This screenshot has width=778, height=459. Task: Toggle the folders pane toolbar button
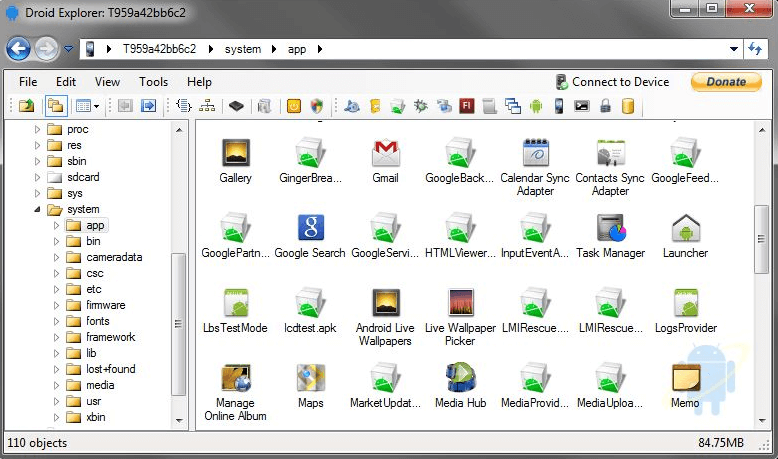pos(56,105)
